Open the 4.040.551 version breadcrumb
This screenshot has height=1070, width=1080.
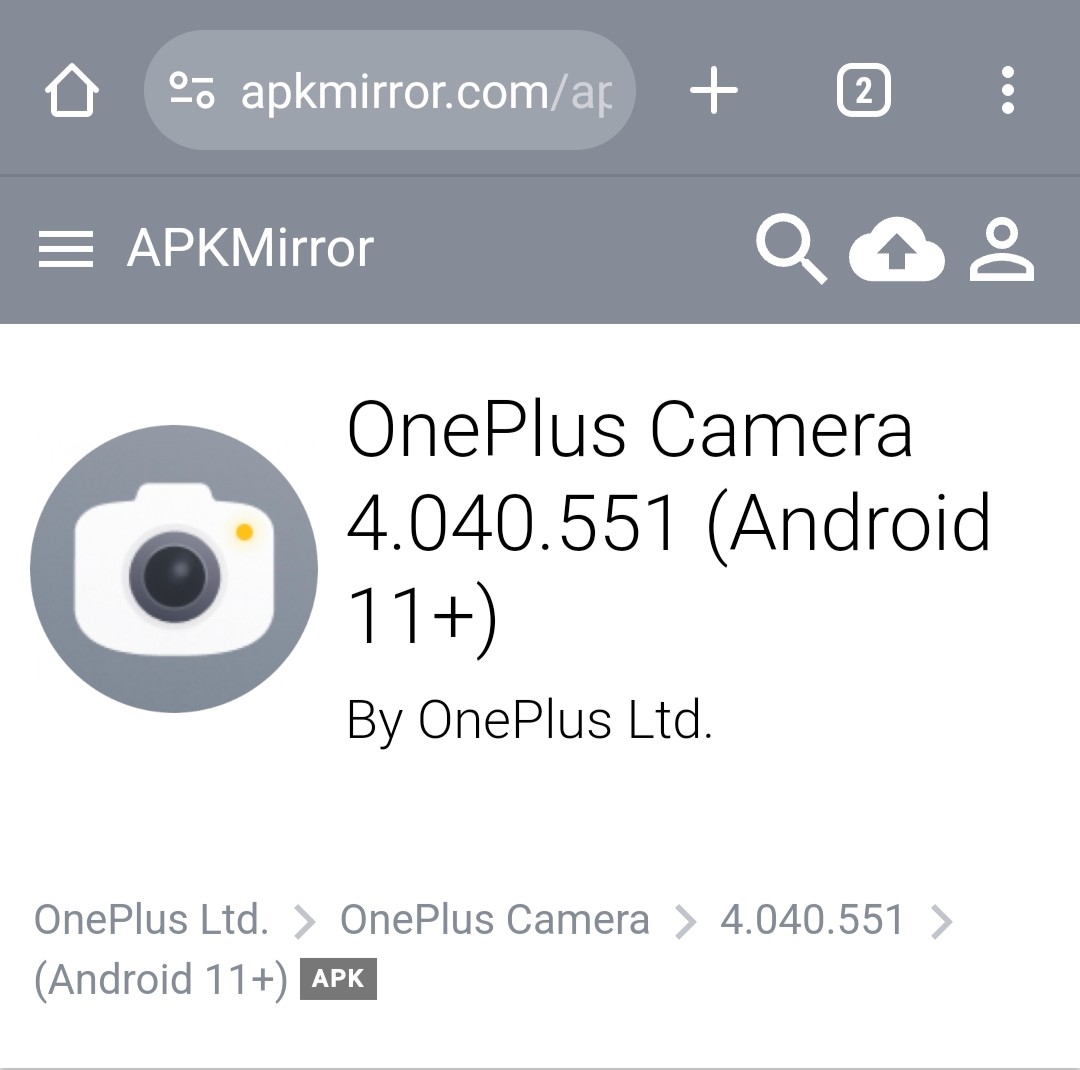coord(812,920)
